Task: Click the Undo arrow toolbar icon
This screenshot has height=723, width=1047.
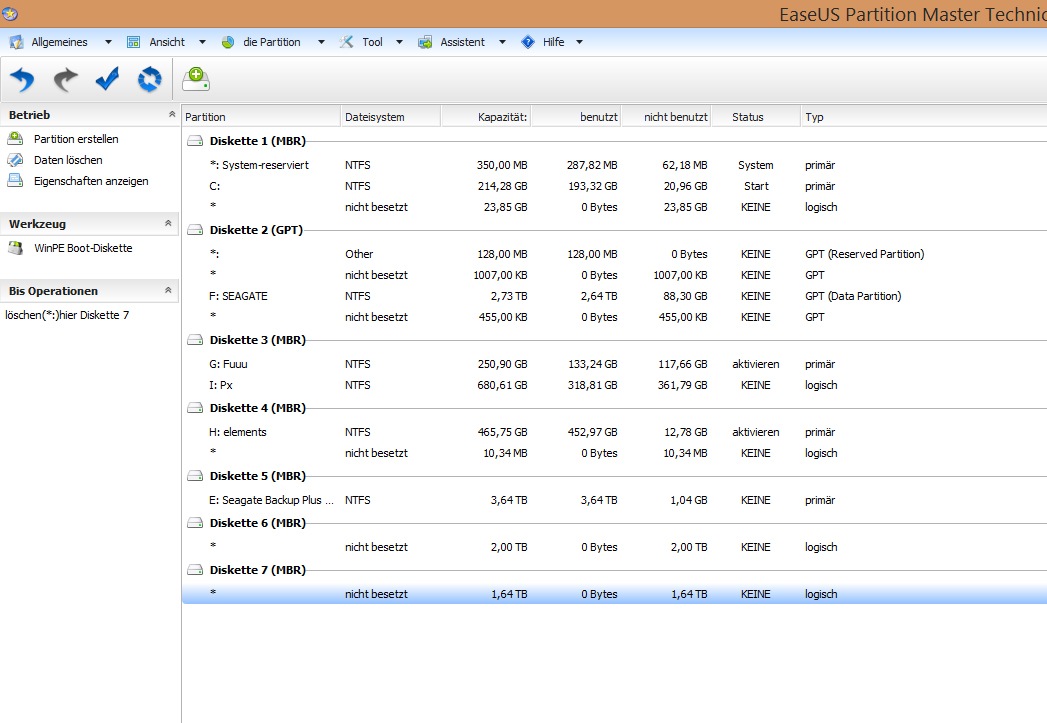Action: pos(22,79)
